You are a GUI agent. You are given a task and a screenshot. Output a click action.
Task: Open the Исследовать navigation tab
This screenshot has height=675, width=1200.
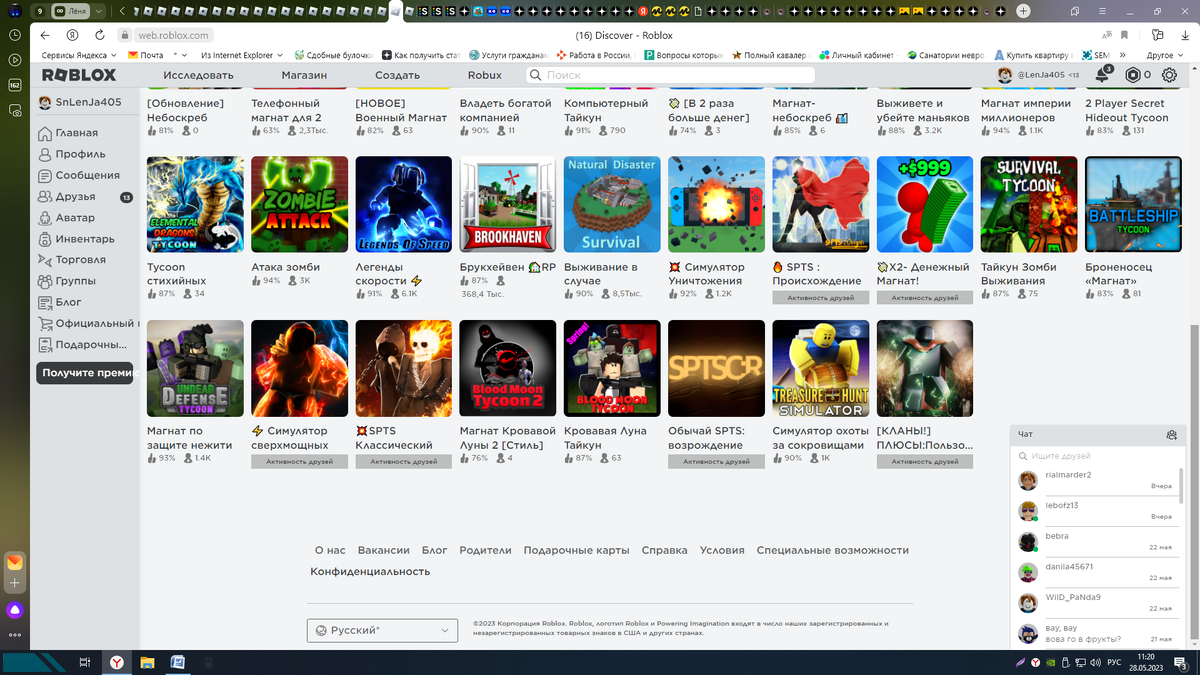(x=198, y=75)
